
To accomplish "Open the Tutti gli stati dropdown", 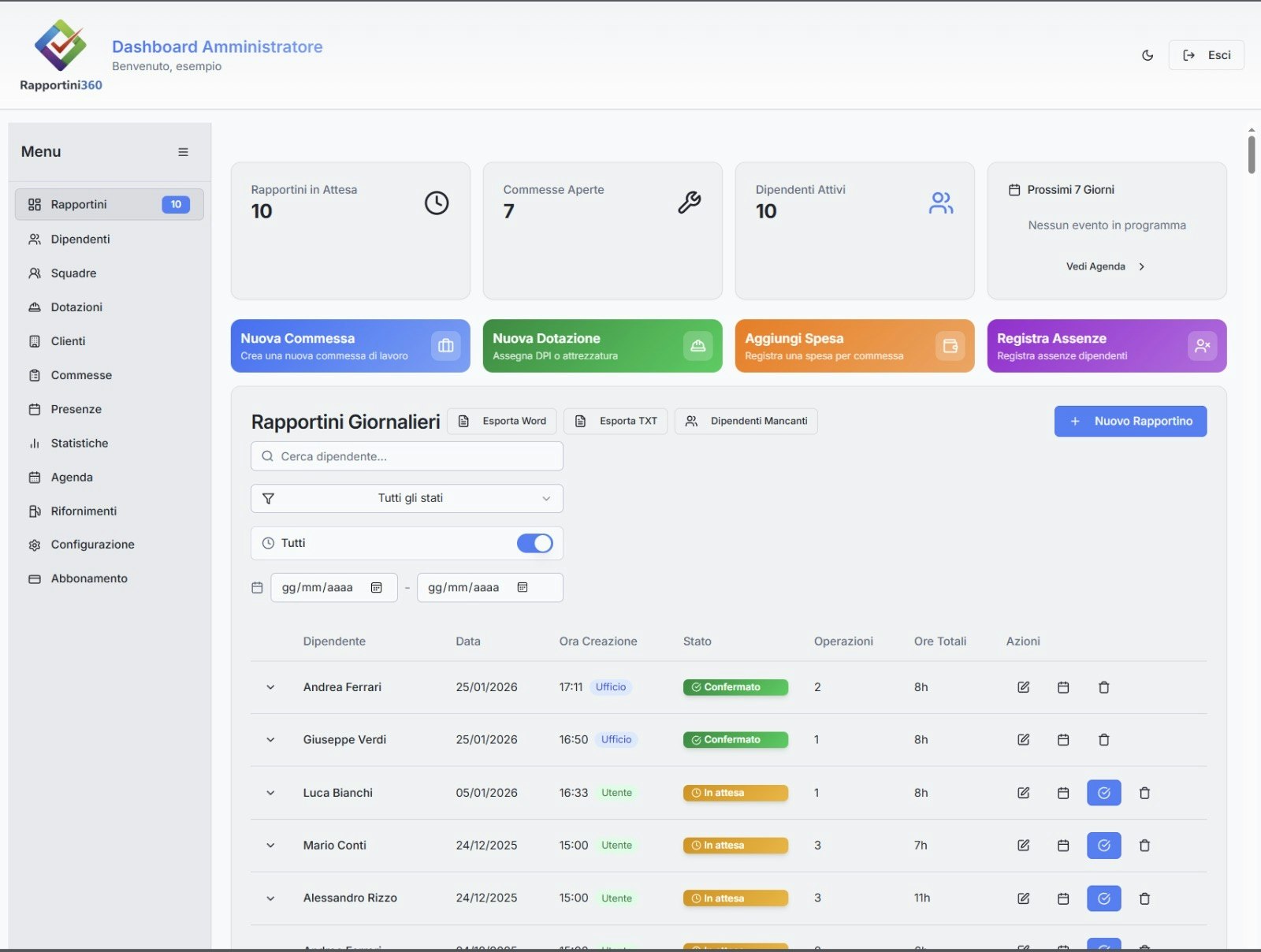I will [x=406, y=498].
